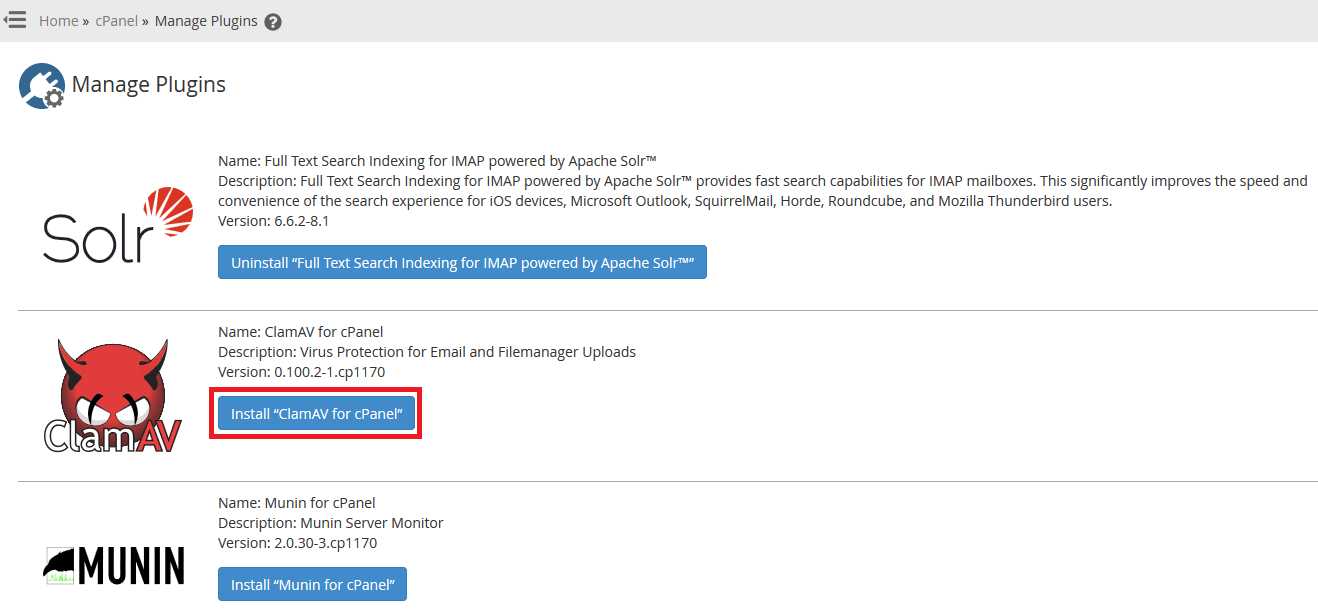Select Manage Plugins breadcrumb text

(x=205, y=21)
